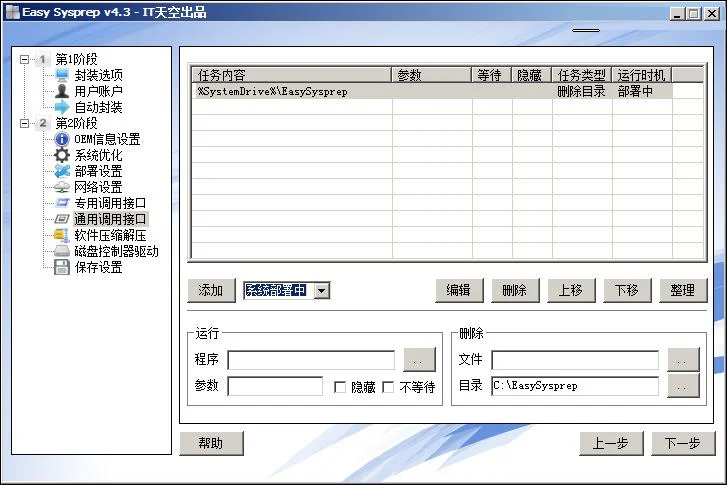Click the blue arrow icon beside 自动封装
Image resolution: width=727 pixels, height=485 pixels.
click(x=62, y=107)
